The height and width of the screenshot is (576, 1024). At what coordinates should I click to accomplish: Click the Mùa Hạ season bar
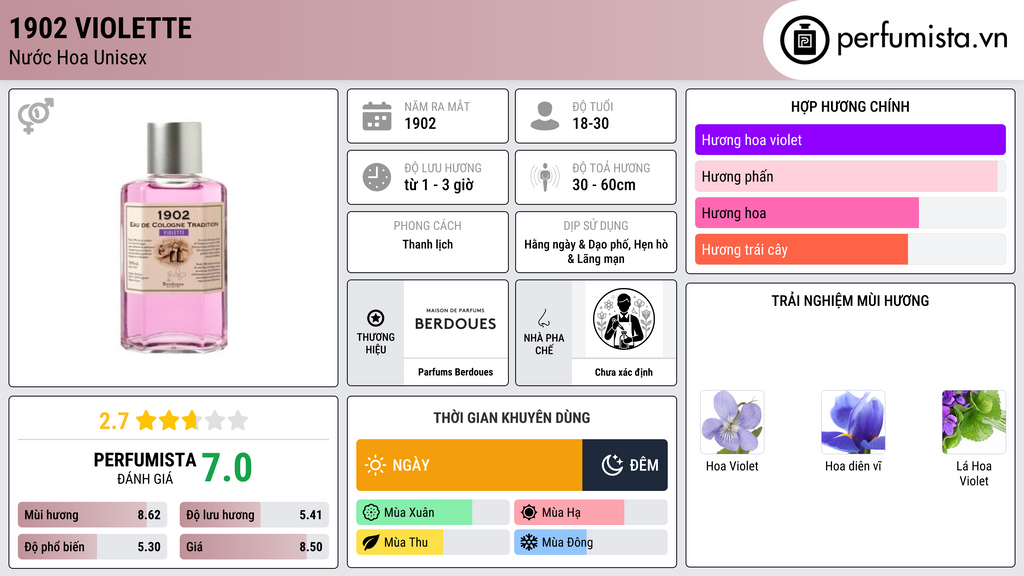pyautogui.click(x=591, y=513)
